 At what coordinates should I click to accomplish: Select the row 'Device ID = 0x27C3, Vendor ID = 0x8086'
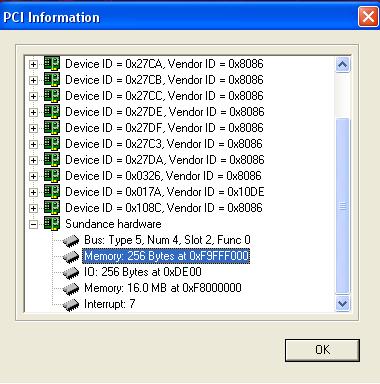pyautogui.click(x=164, y=144)
